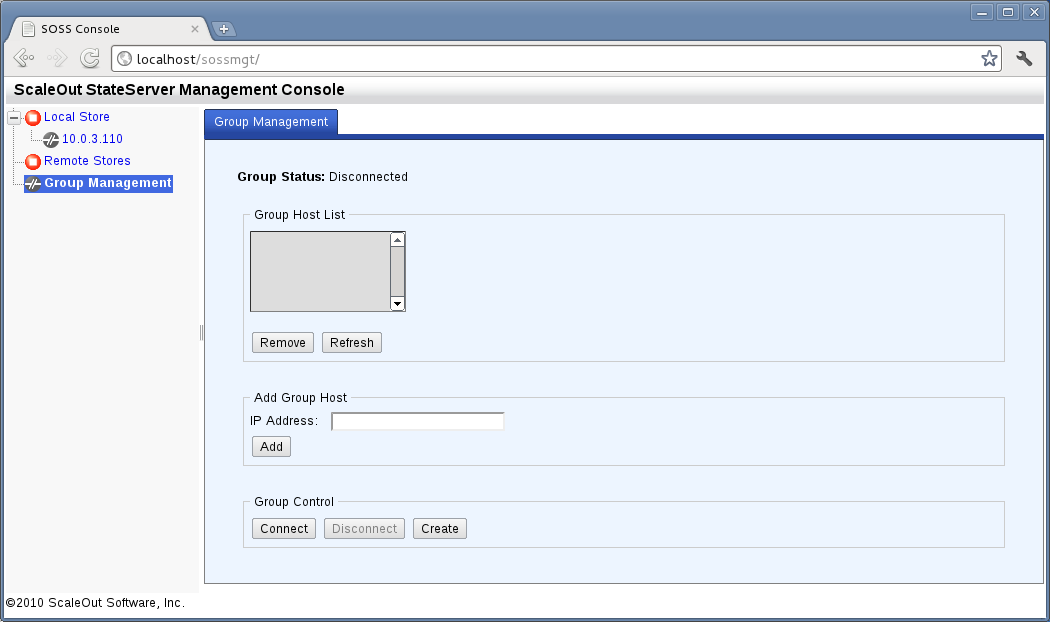
Task: Focus the IP Address input field
Action: pyautogui.click(x=418, y=421)
